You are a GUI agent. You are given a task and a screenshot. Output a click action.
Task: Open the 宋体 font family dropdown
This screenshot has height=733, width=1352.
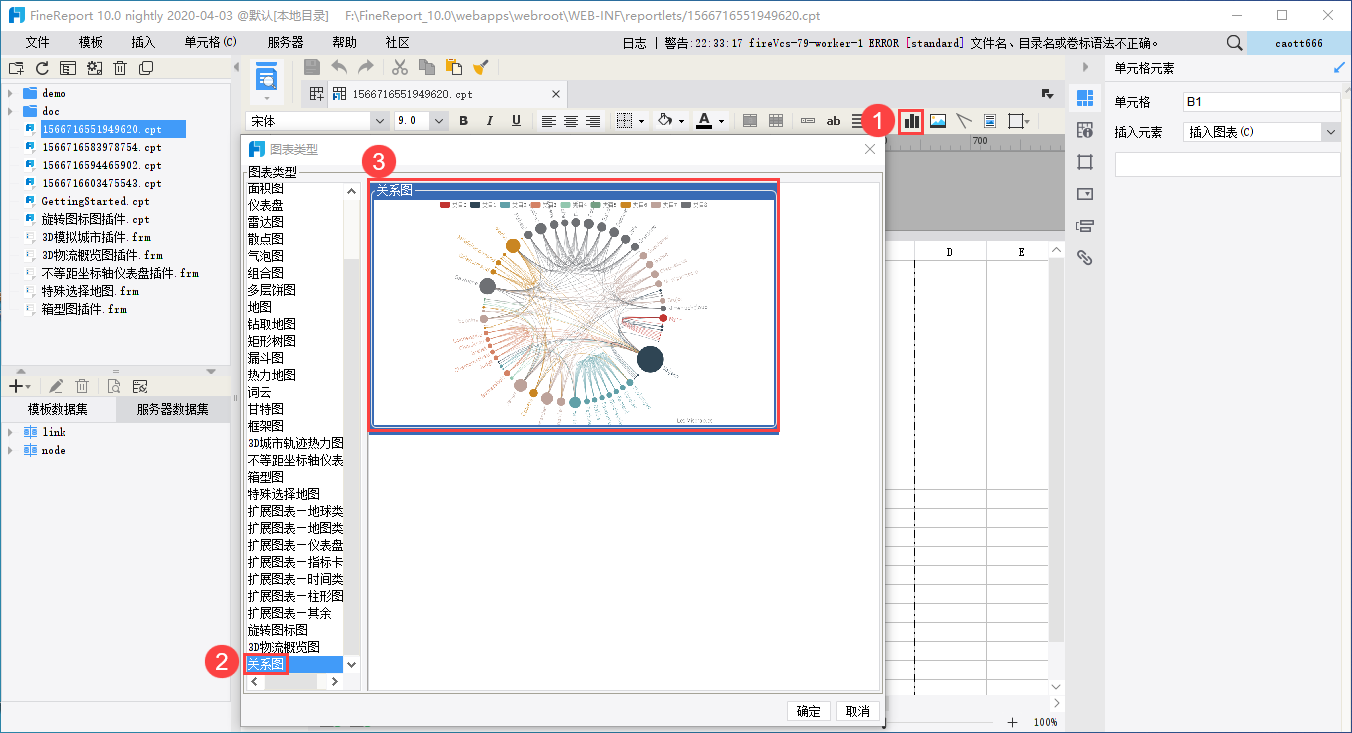pyautogui.click(x=379, y=121)
